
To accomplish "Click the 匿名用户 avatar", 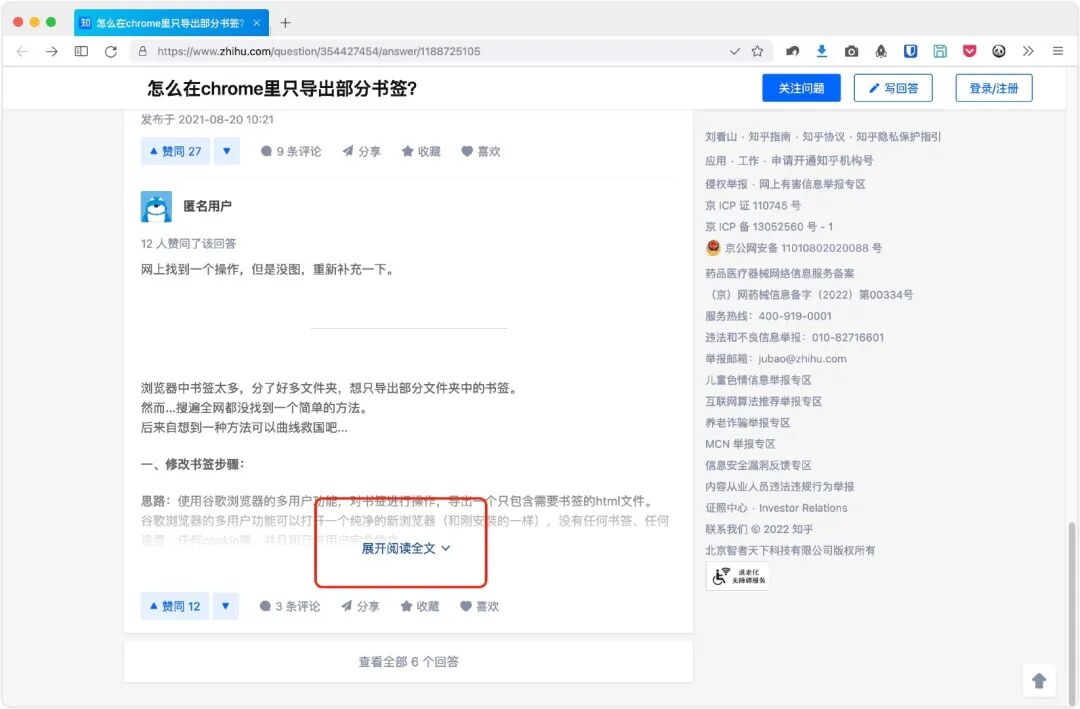I will coord(156,207).
